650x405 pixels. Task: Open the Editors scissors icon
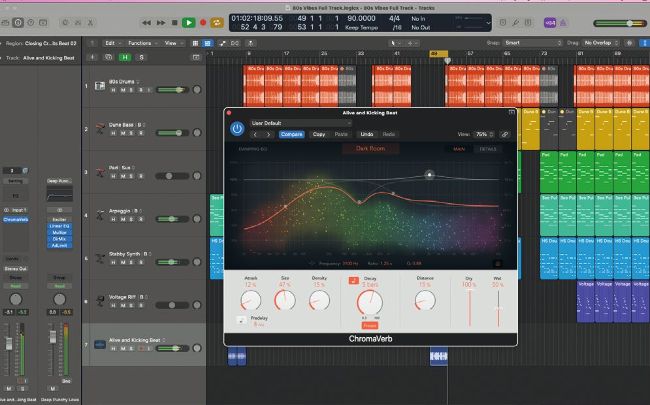pyautogui.click(x=90, y=23)
